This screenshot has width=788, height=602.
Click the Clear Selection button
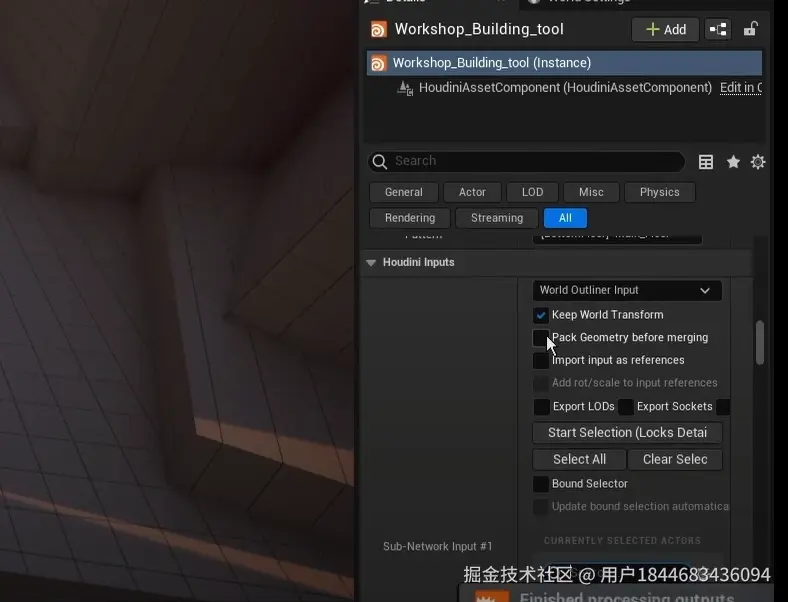[x=675, y=459]
